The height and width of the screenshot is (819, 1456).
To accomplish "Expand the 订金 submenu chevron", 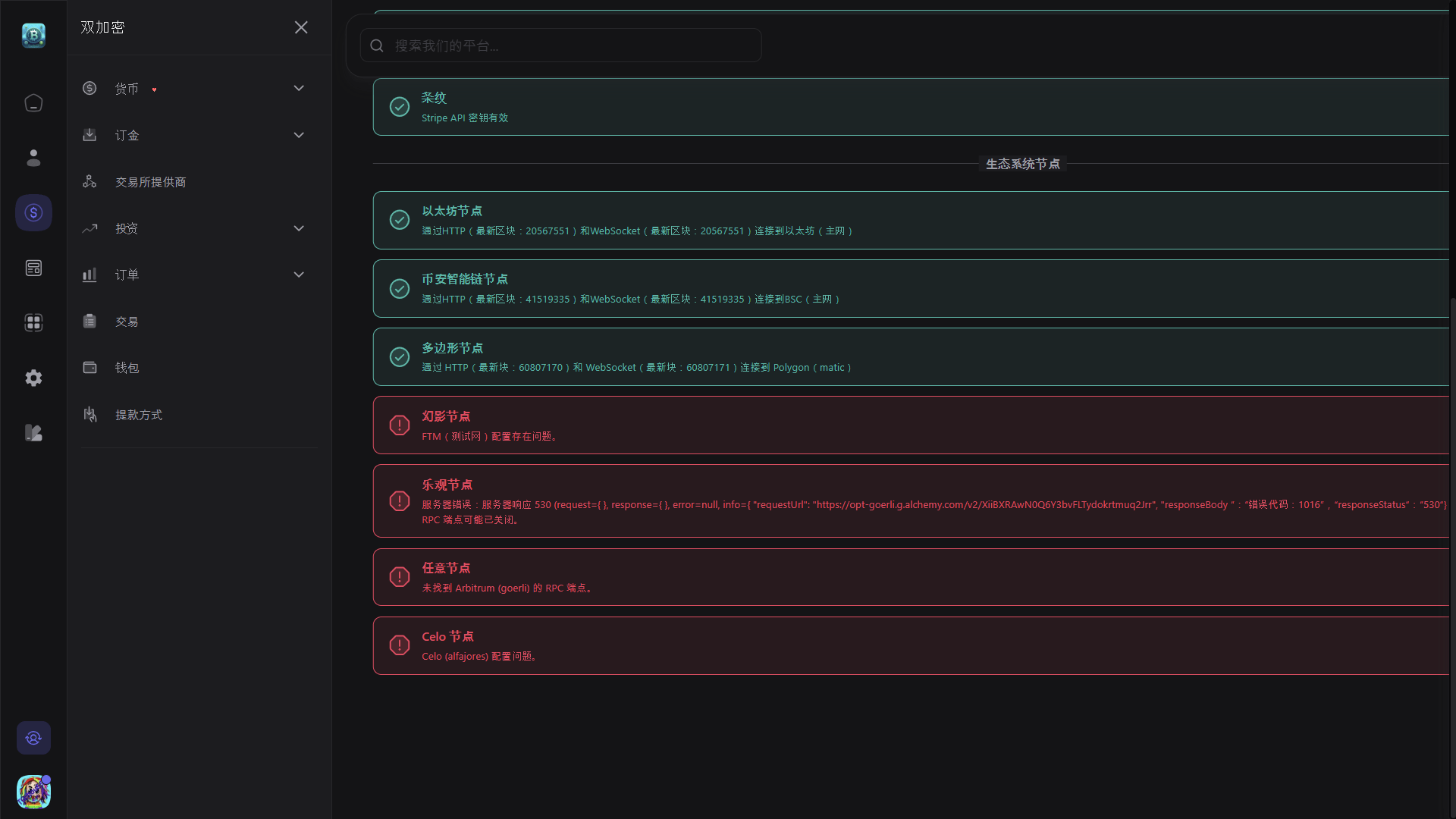I will [299, 135].
